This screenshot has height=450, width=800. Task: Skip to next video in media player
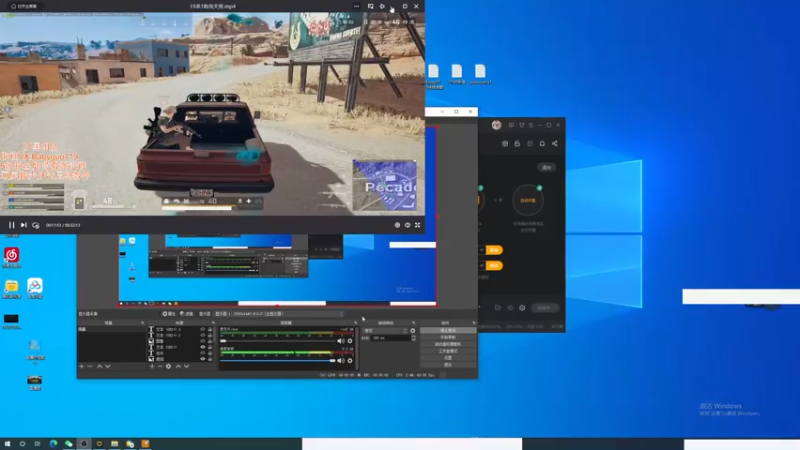(x=23, y=225)
